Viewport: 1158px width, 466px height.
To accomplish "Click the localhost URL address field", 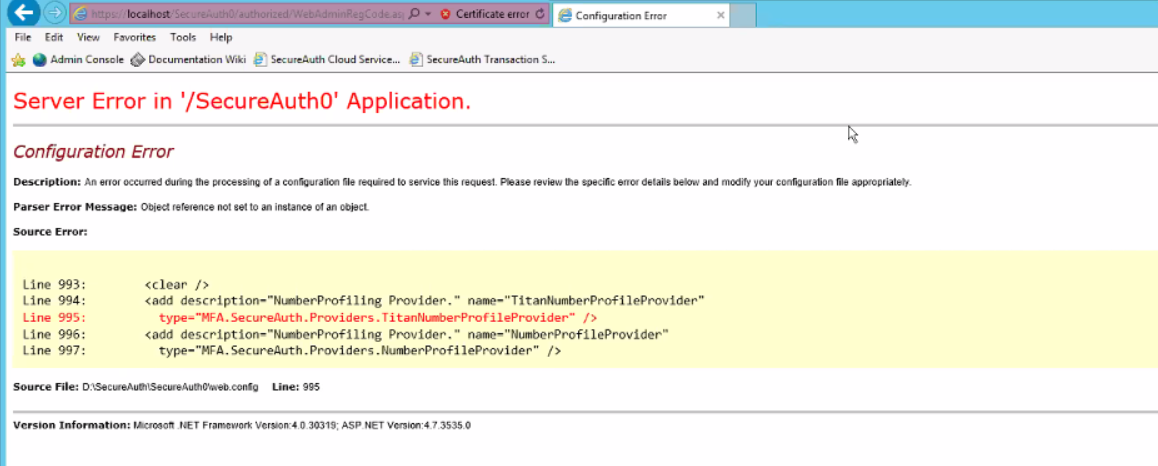I will pos(247,14).
